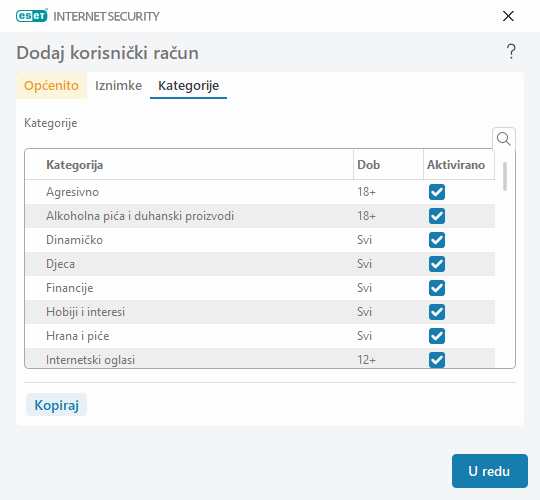
Task: Click the Svi age value for Dinamičko
Action: click(364, 240)
